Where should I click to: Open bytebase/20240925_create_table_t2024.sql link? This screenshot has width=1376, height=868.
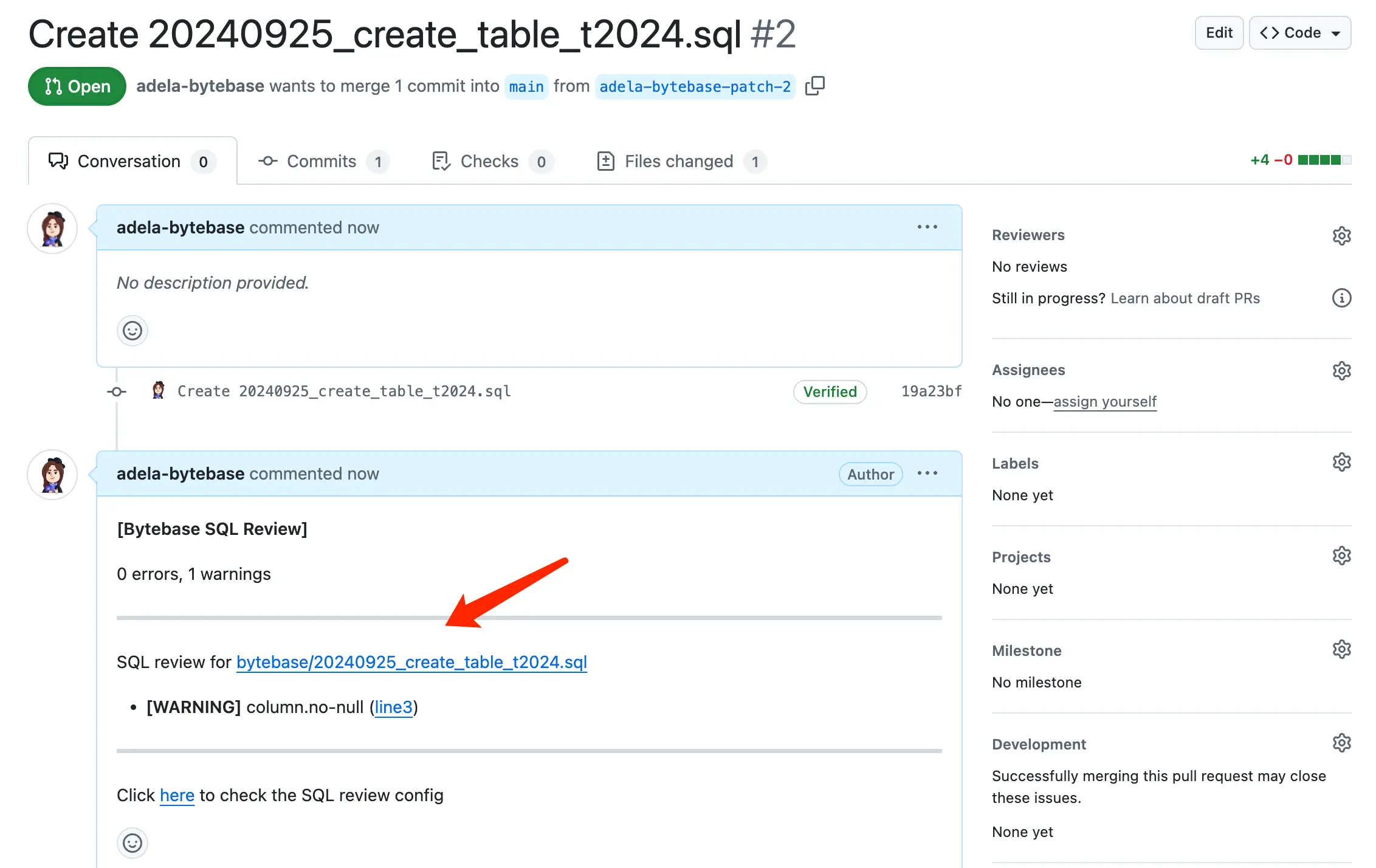click(411, 662)
